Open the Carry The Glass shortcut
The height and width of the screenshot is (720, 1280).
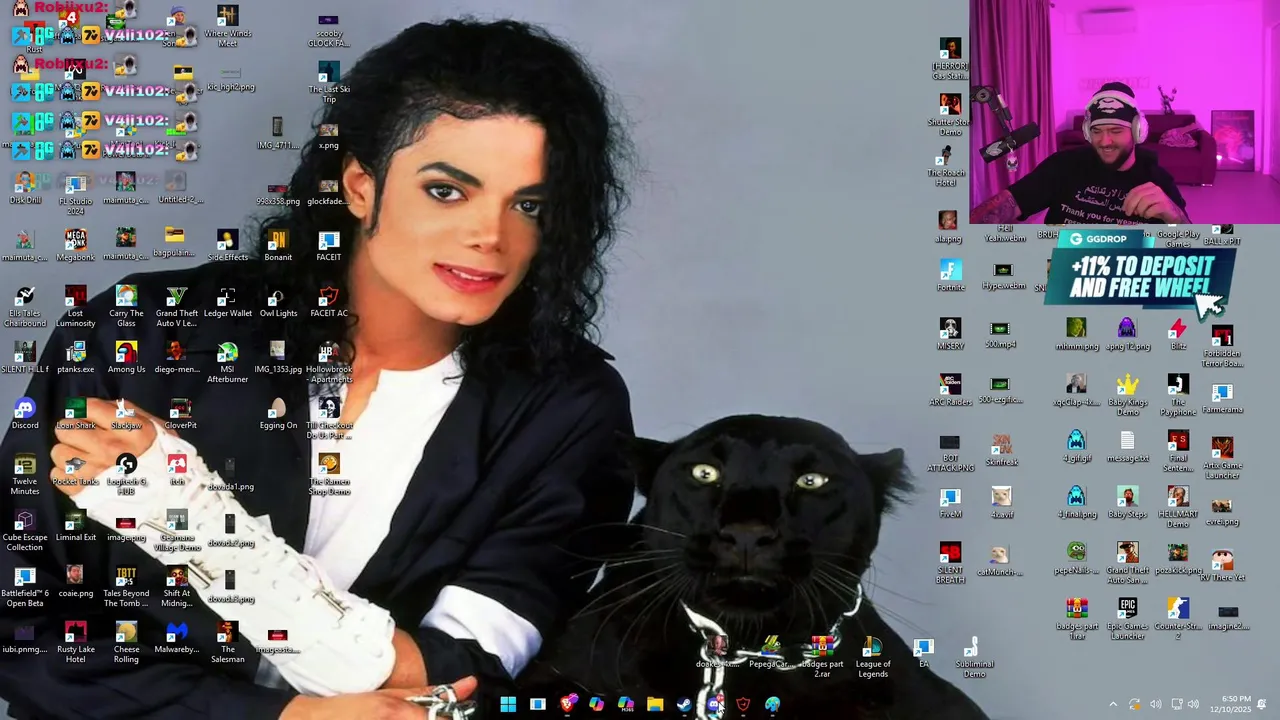pos(126,307)
